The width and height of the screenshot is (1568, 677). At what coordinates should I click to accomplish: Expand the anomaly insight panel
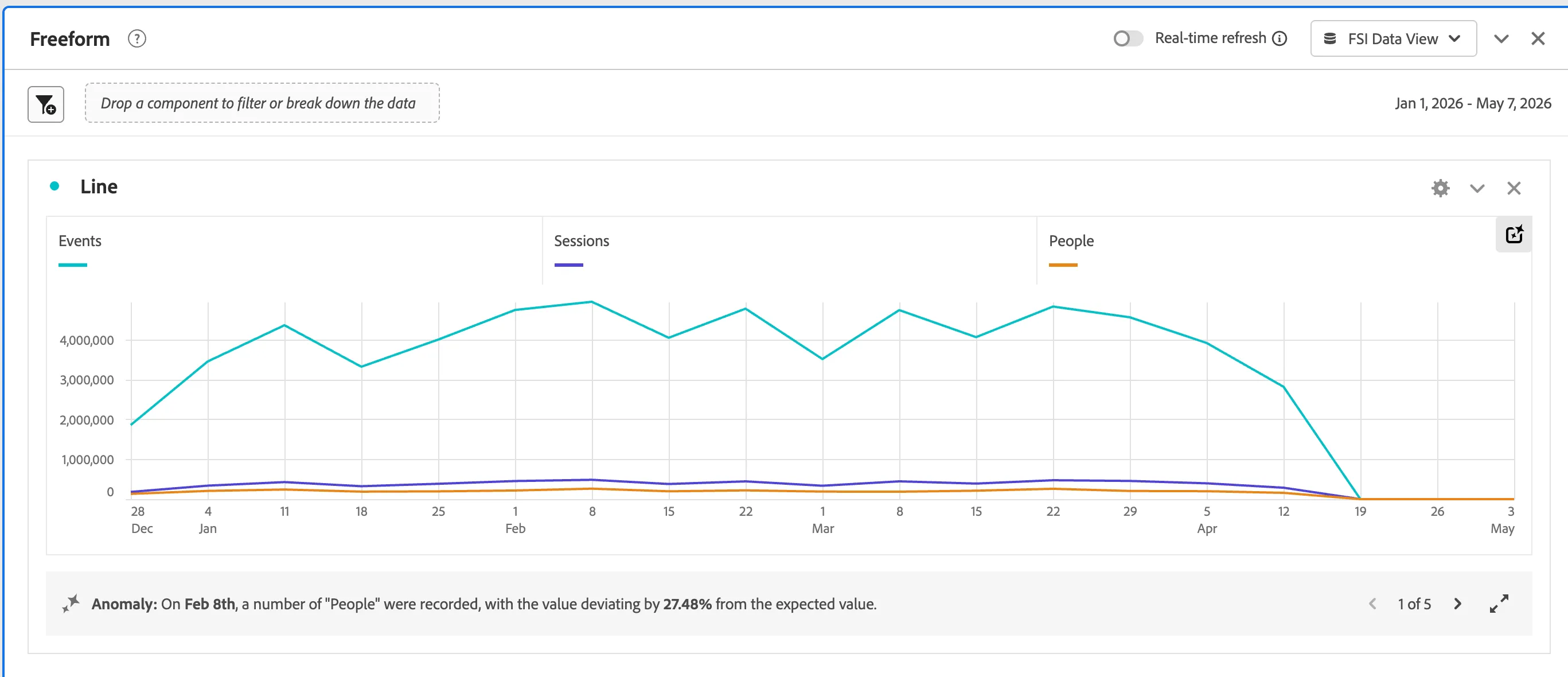pyautogui.click(x=1499, y=604)
